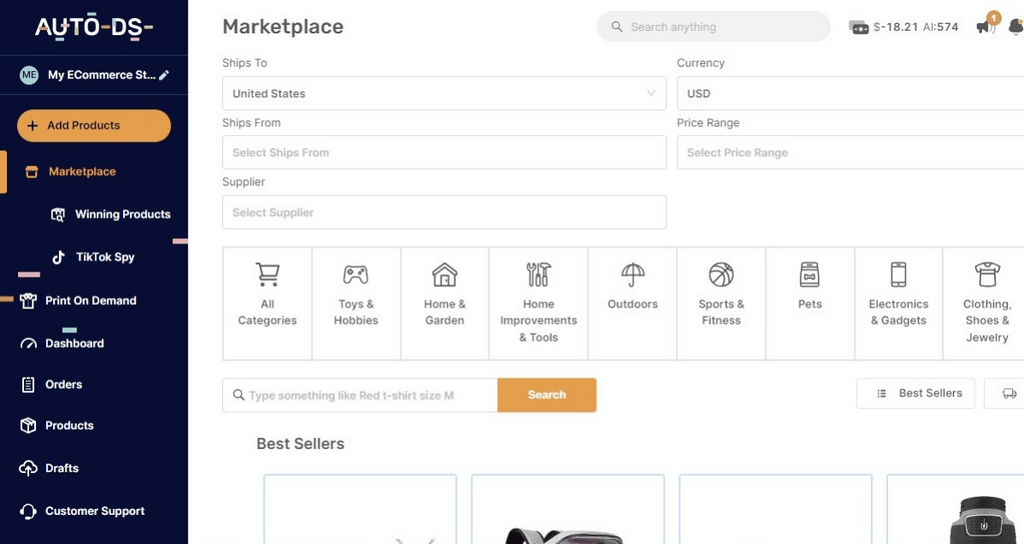This screenshot has width=1024, height=544.
Task: Expand the Ships To chevron arrow
Action: [x=650, y=93]
